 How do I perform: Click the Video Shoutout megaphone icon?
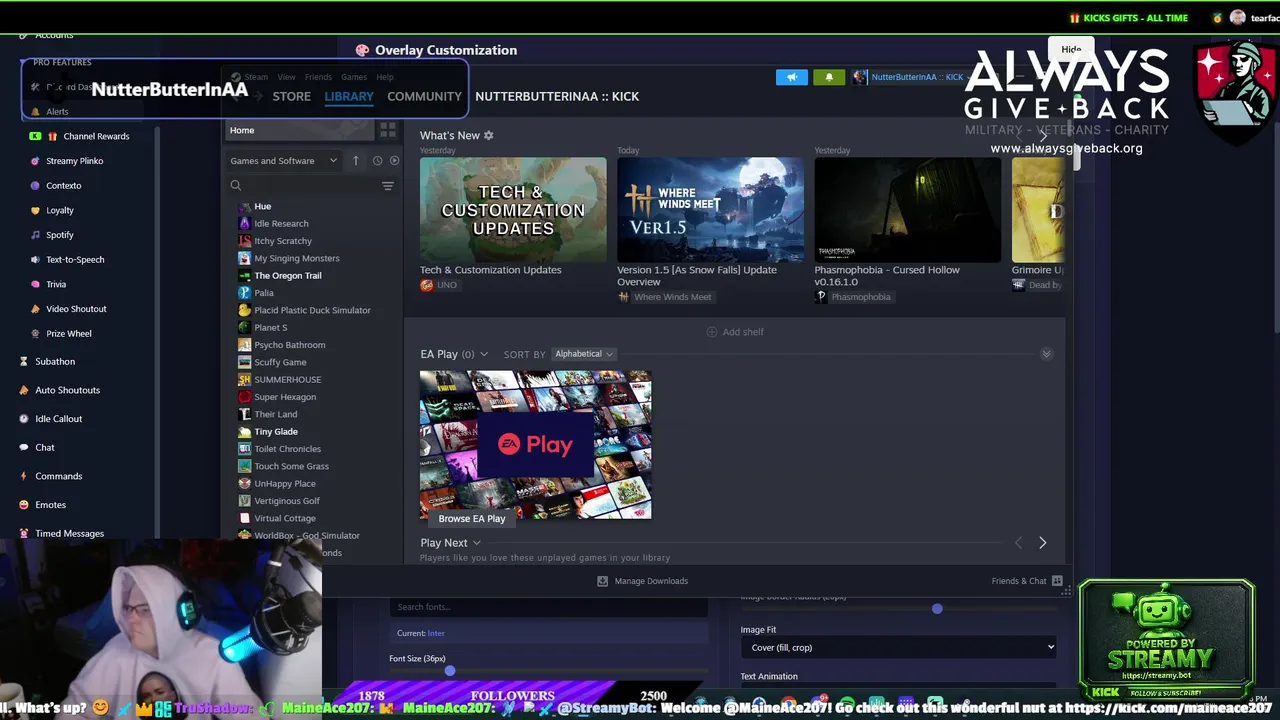point(36,309)
